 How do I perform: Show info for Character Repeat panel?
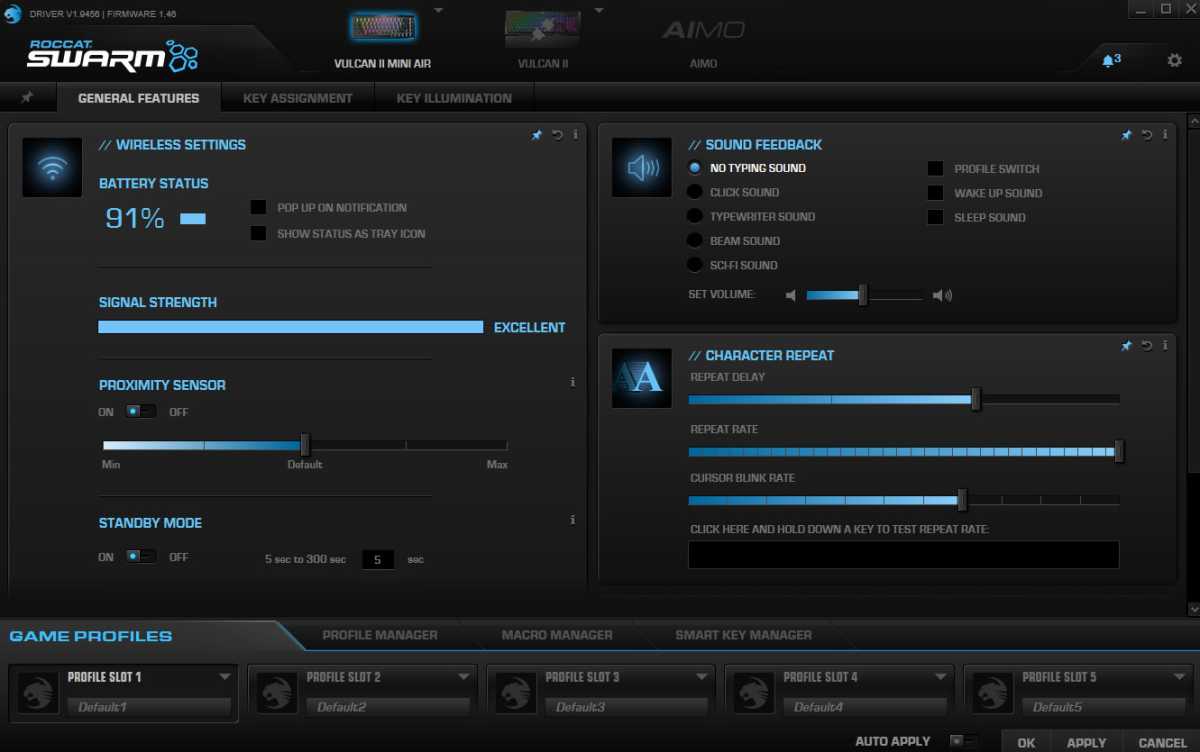pyautogui.click(x=1166, y=346)
